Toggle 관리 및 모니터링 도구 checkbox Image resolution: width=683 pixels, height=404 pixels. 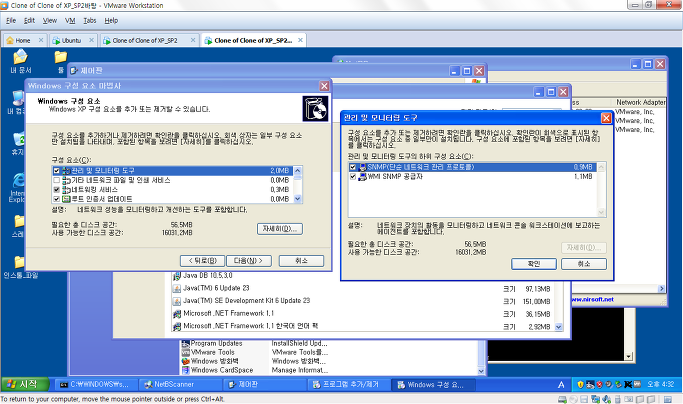click(56, 170)
